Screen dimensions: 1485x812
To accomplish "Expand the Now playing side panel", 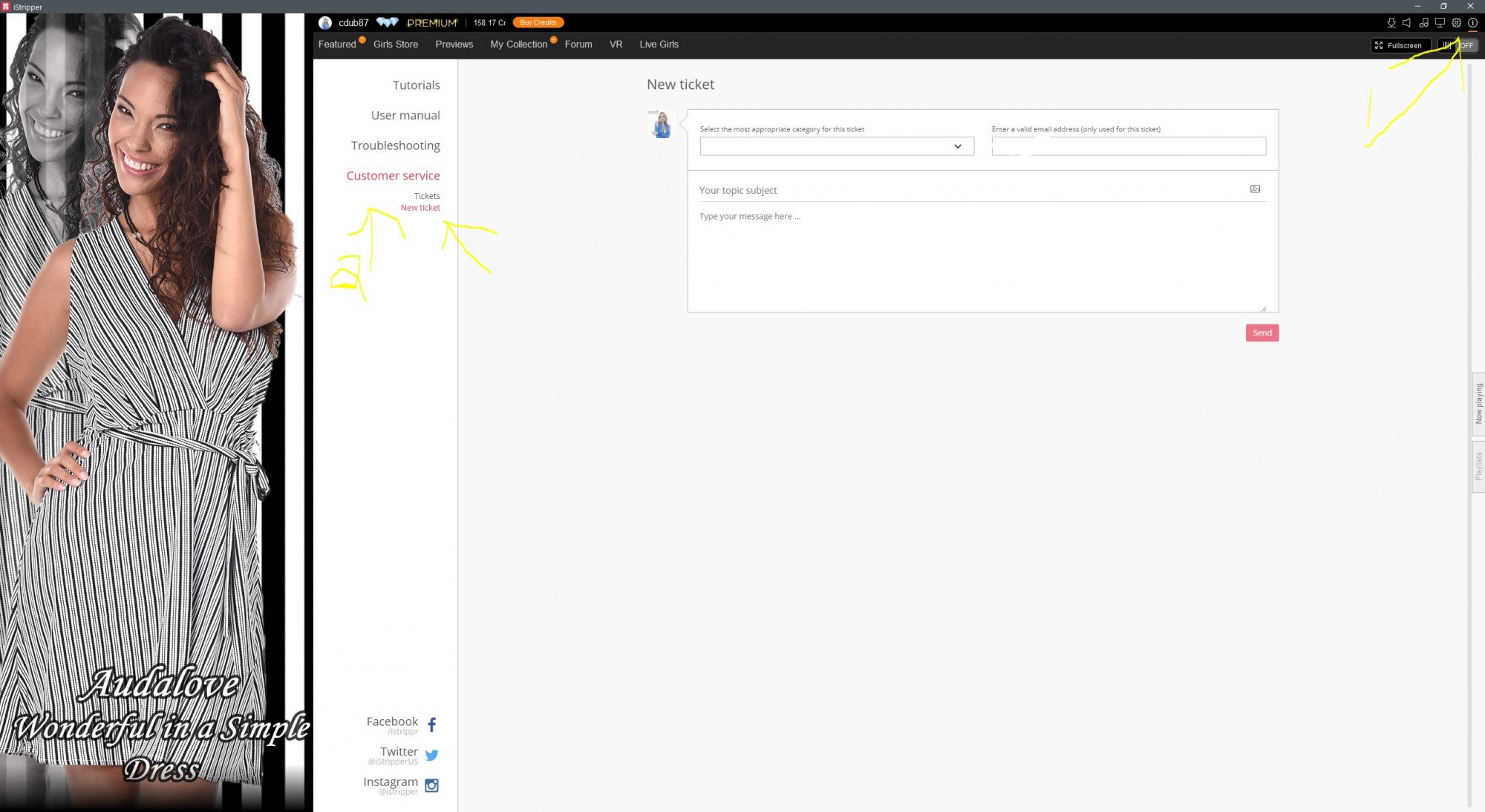I will 1478,403.
